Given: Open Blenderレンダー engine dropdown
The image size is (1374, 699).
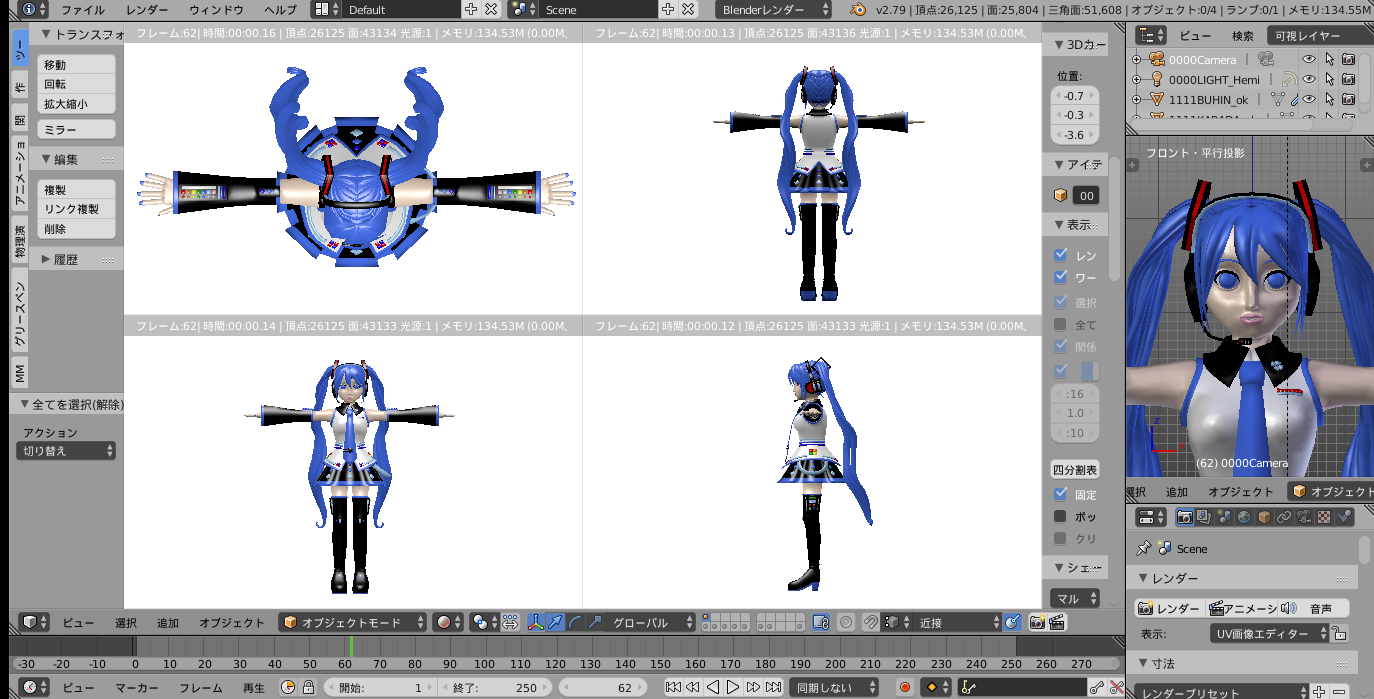Looking at the screenshot, I should (774, 9).
